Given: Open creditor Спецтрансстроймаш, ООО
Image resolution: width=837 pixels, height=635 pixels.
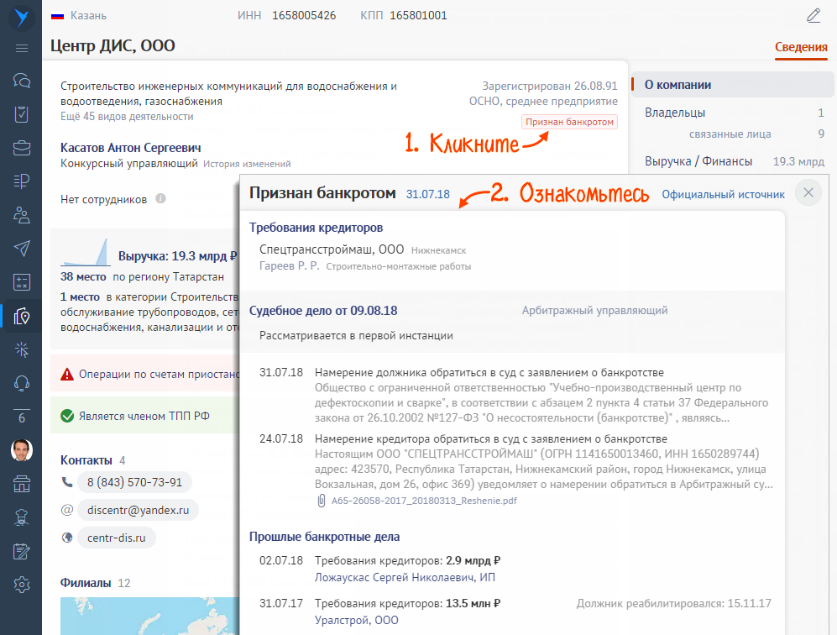Looking at the screenshot, I should (x=331, y=249).
